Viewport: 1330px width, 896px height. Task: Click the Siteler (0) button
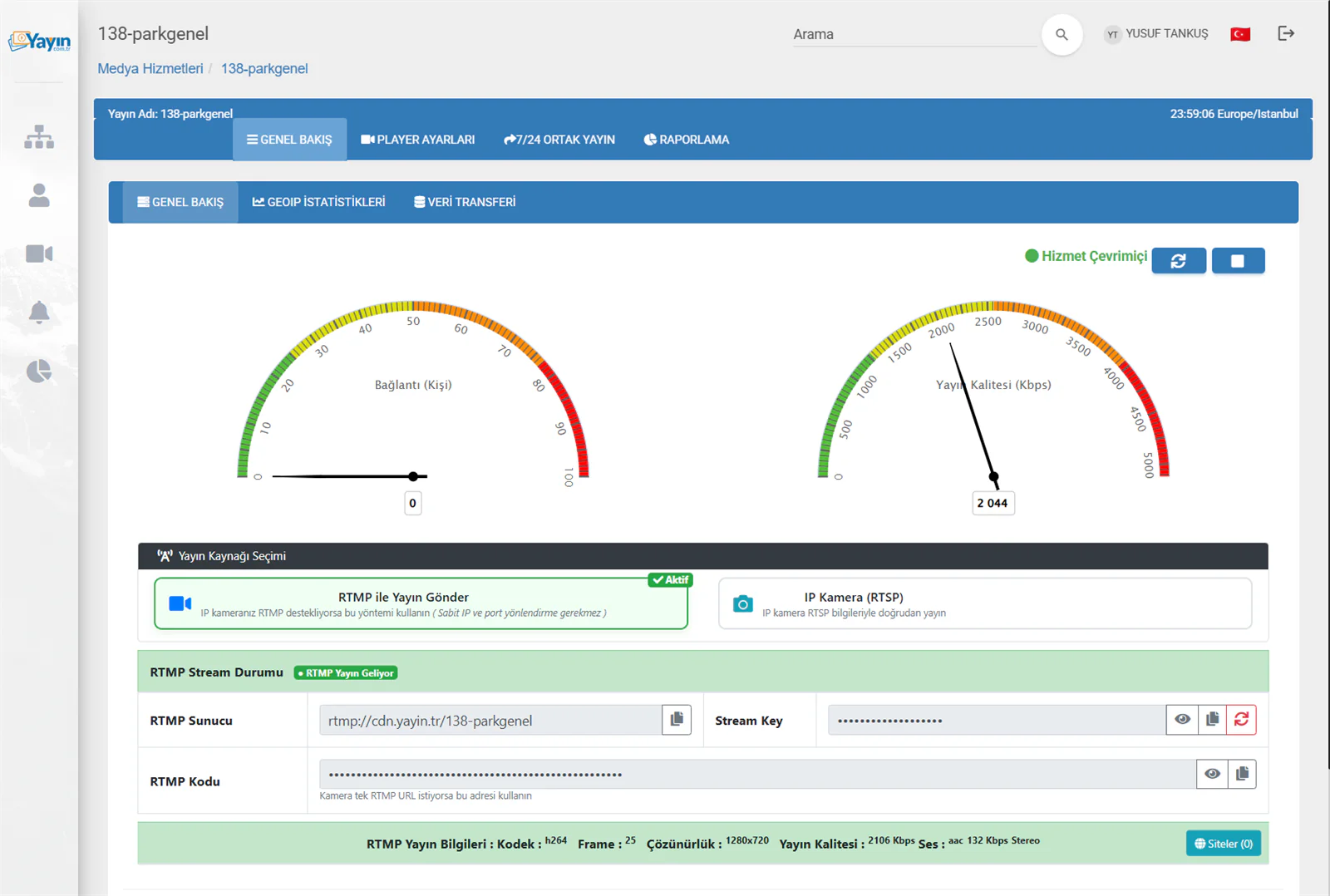(1224, 844)
